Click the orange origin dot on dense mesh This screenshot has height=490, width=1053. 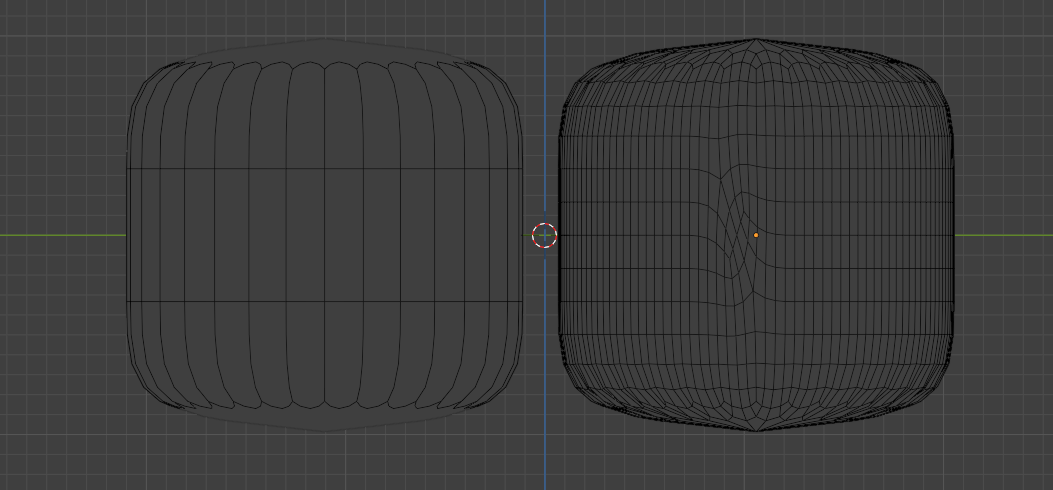click(x=756, y=236)
